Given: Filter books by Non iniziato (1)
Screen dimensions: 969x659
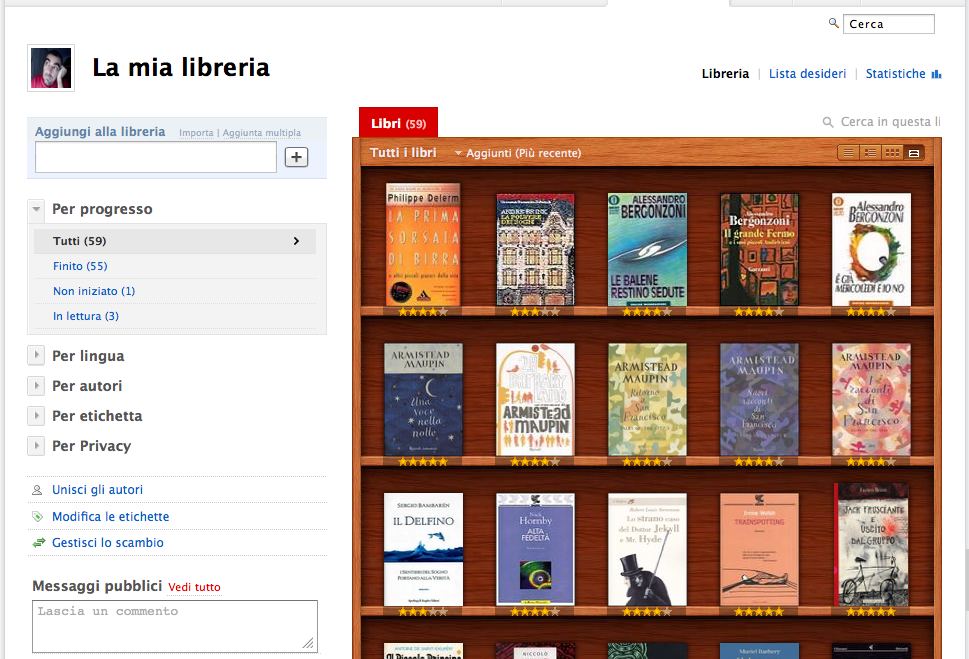Looking at the screenshot, I should click(94, 291).
